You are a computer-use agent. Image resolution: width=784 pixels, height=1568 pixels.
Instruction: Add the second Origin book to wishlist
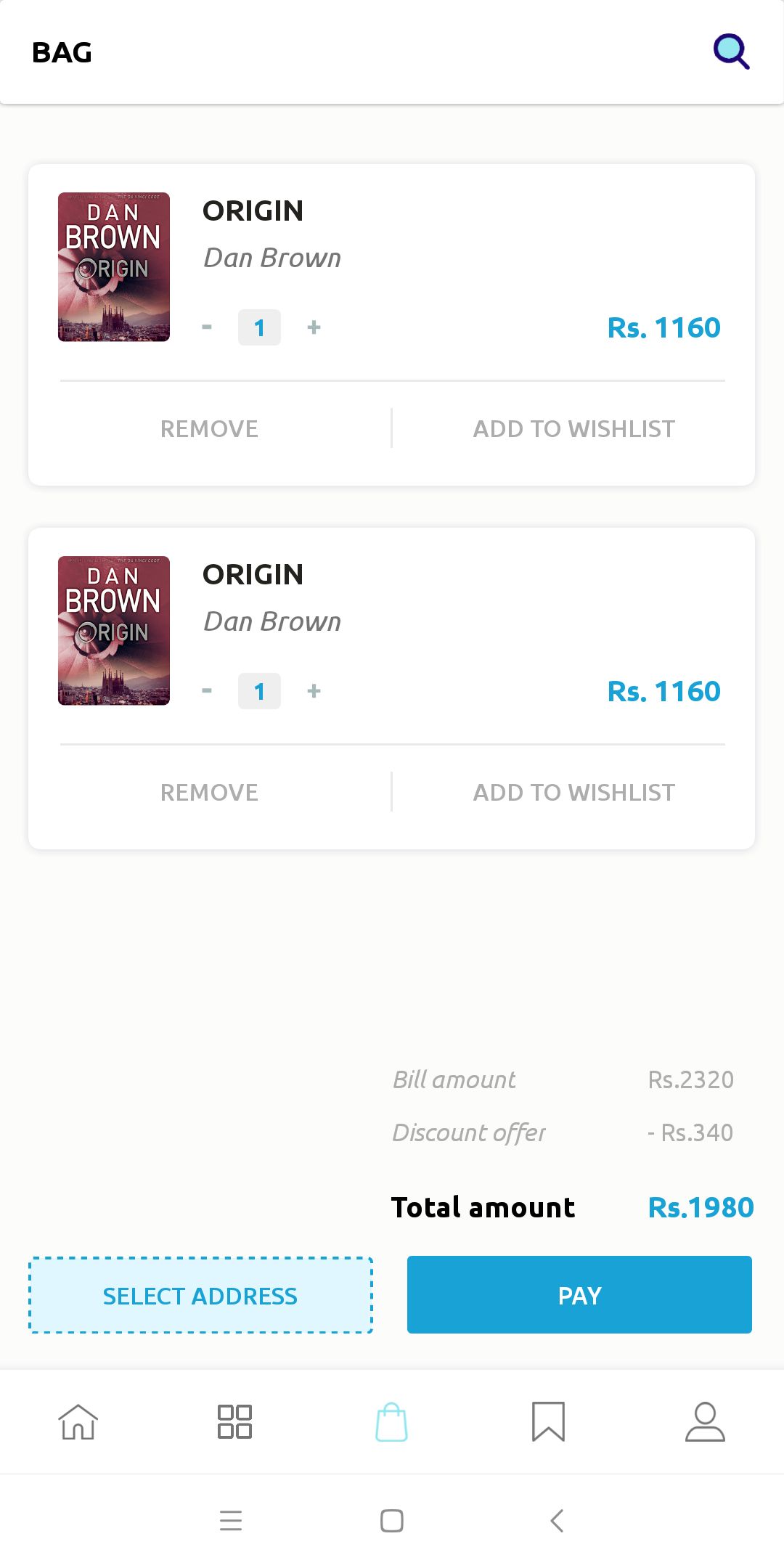[x=573, y=793]
